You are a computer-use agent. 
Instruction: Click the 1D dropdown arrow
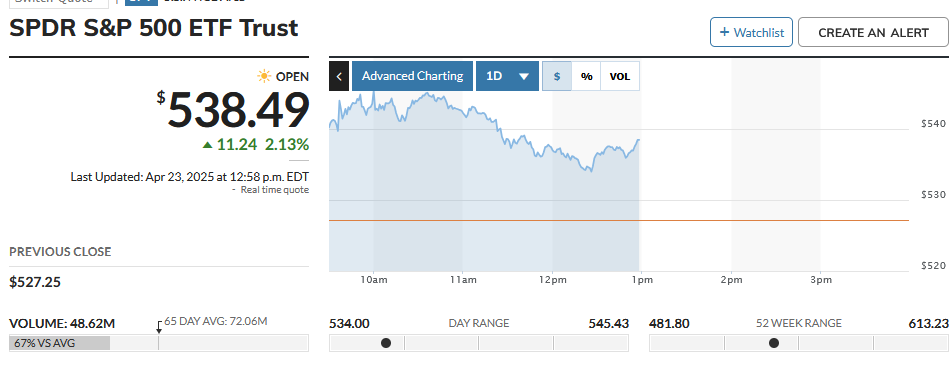(x=524, y=77)
